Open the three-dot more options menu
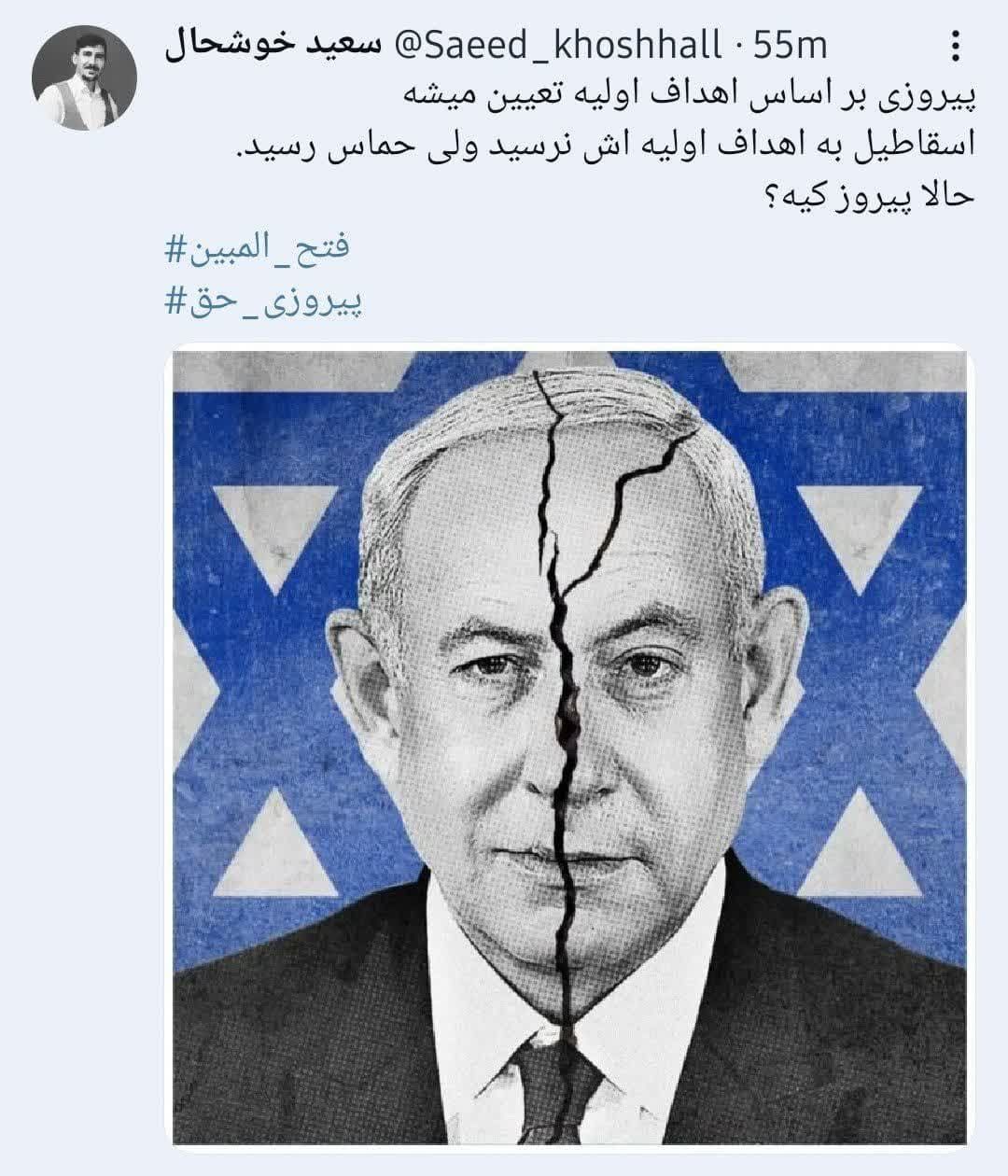The width and height of the screenshot is (1008, 1176). point(955,47)
